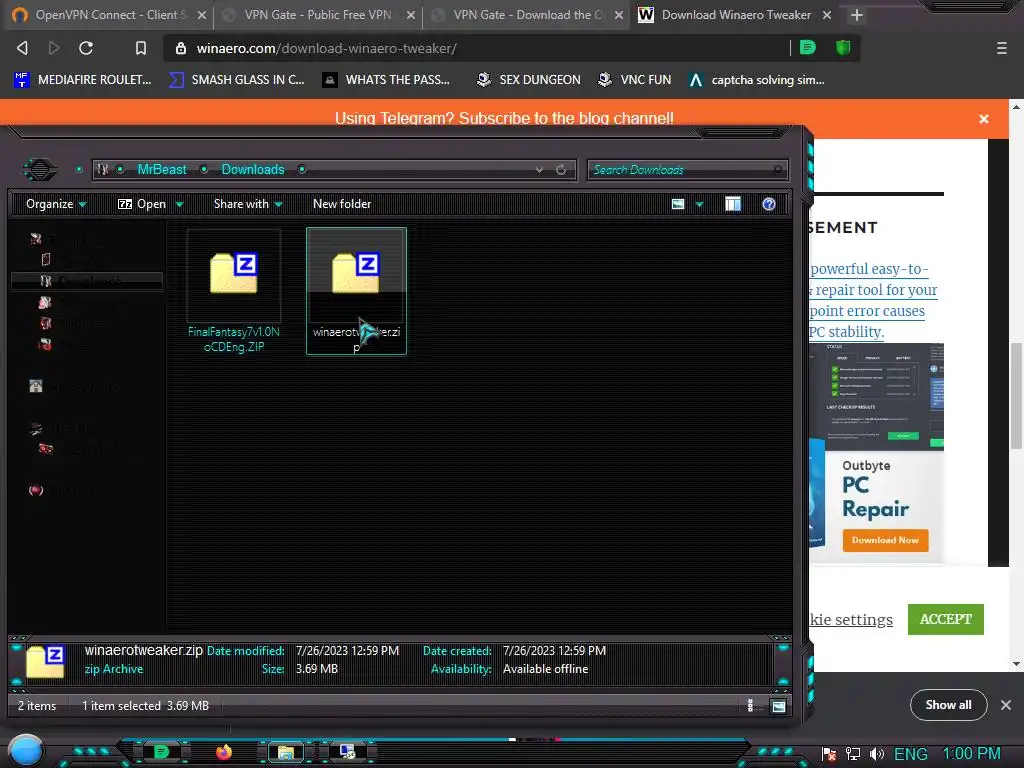The height and width of the screenshot is (768, 1024).
Task: Open the Start orb on taskbar
Action: pyautogui.click(x=26, y=750)
